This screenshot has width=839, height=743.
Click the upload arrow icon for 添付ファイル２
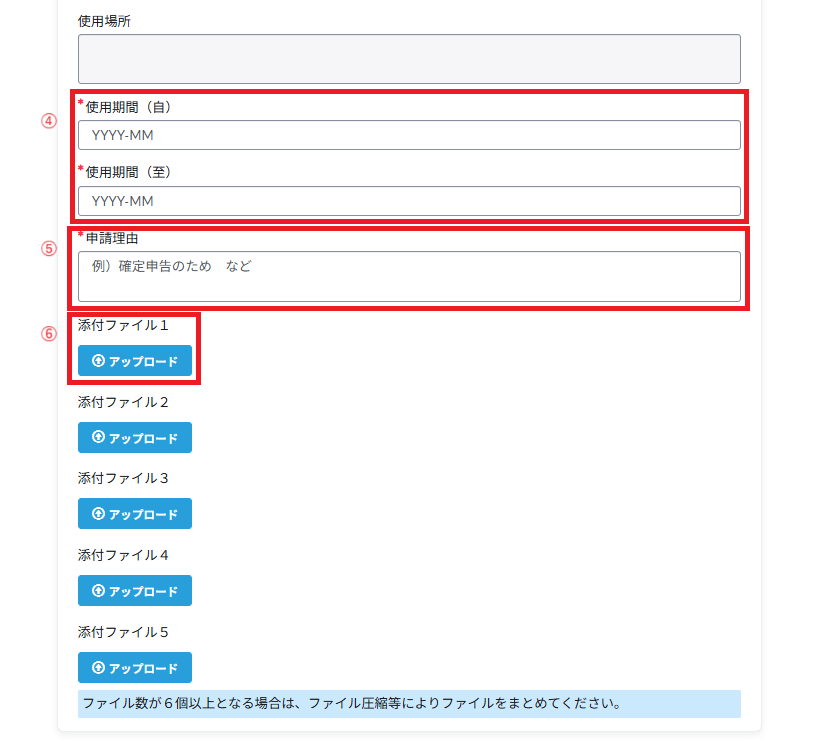[x=98, y=437]
